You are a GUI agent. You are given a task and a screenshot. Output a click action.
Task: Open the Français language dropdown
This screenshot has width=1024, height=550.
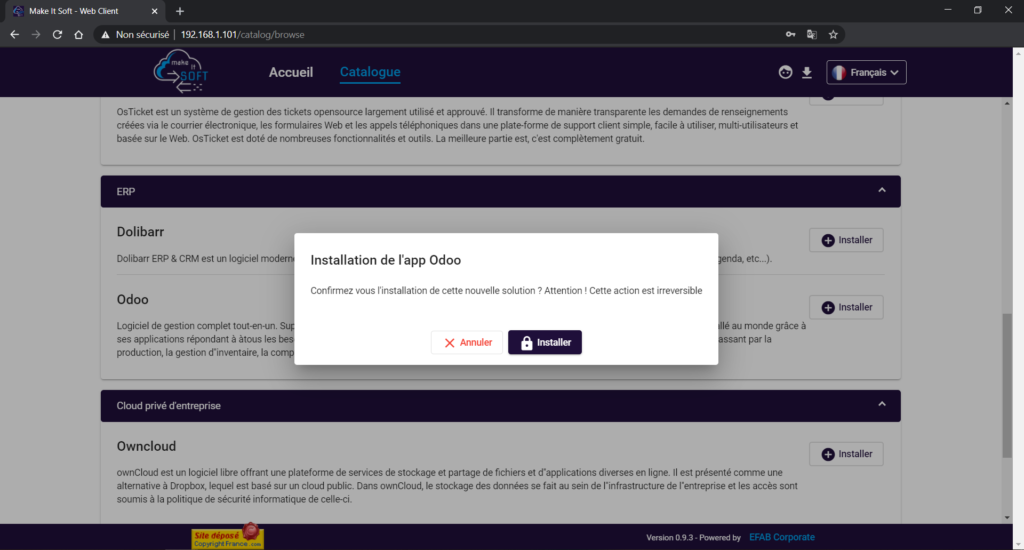click(x=866, y=73)
